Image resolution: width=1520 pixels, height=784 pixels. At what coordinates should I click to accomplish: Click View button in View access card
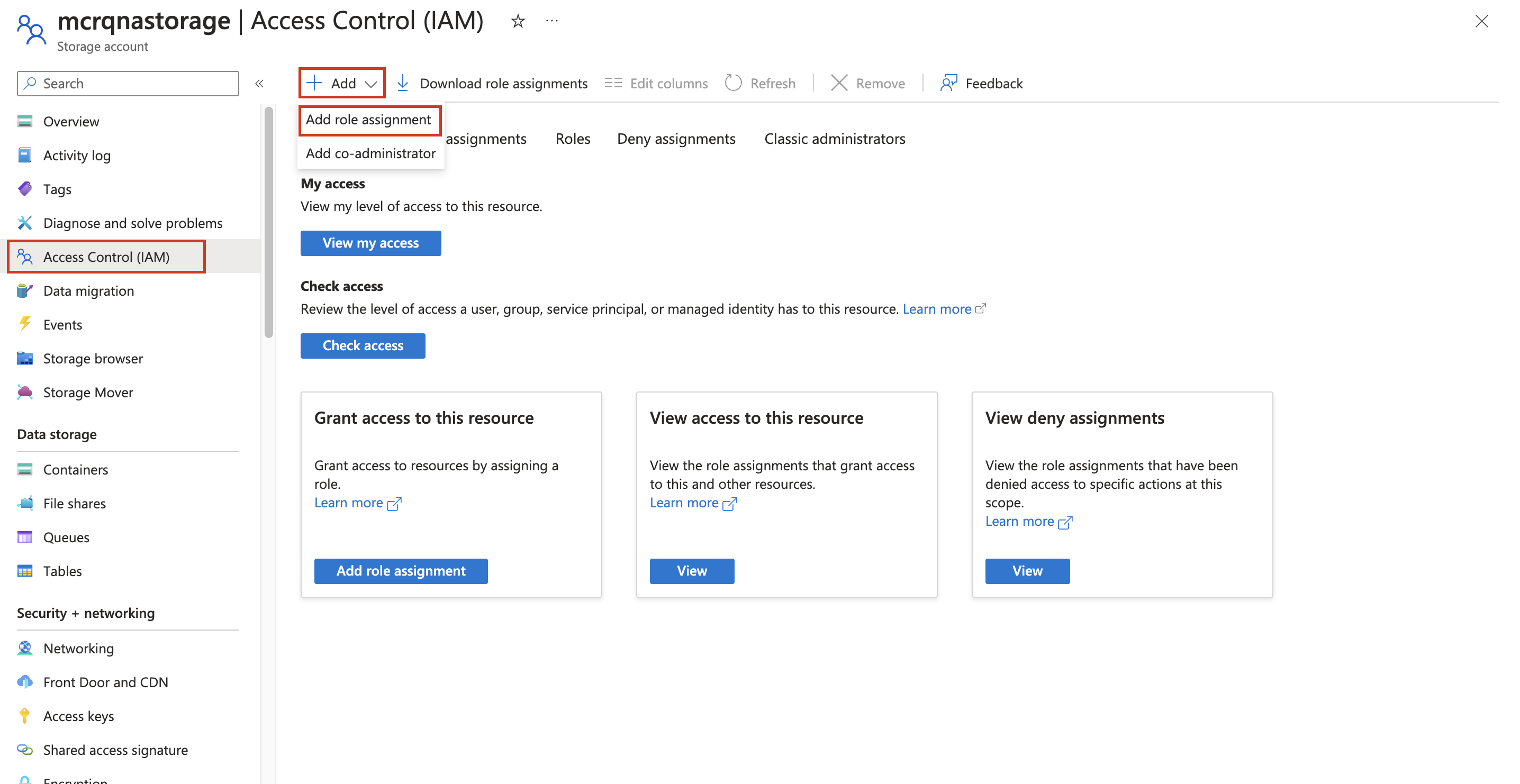pos(692,571)
